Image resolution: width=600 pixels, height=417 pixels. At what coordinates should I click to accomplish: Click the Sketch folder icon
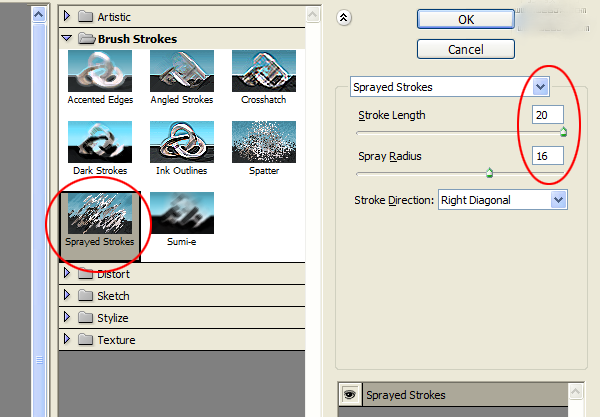click(85, 295)
